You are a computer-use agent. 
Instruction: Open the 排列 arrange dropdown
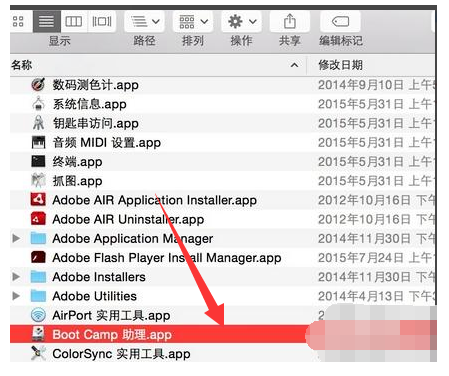coord(193,22)
